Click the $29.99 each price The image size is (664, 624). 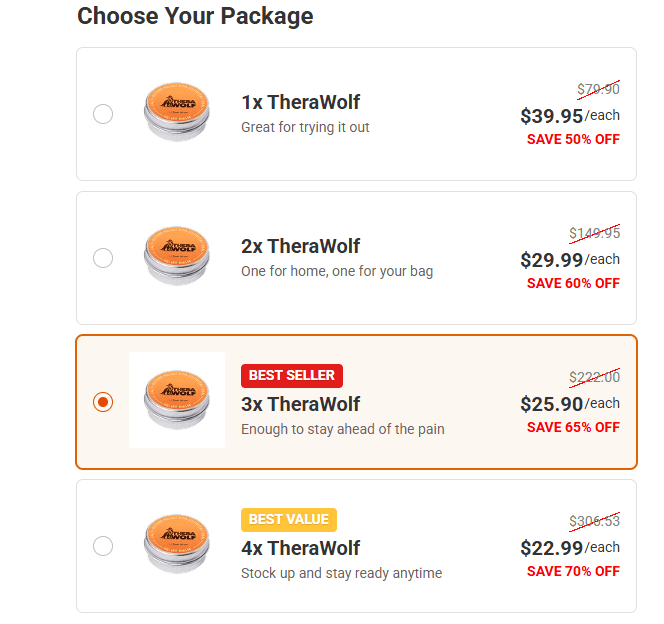569,260
